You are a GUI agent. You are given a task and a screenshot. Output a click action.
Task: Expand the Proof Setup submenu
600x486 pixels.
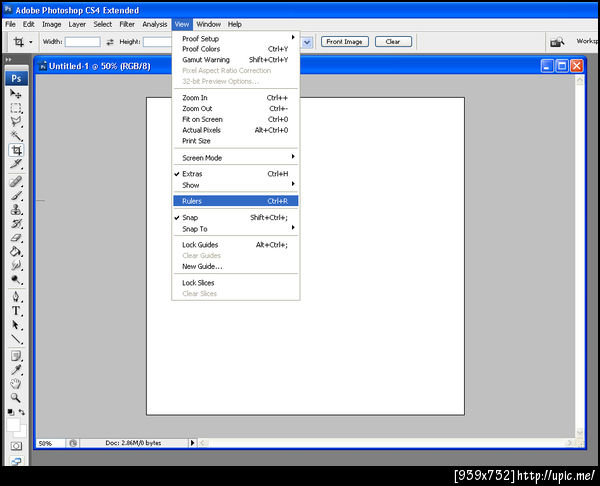tap(235, 38)
